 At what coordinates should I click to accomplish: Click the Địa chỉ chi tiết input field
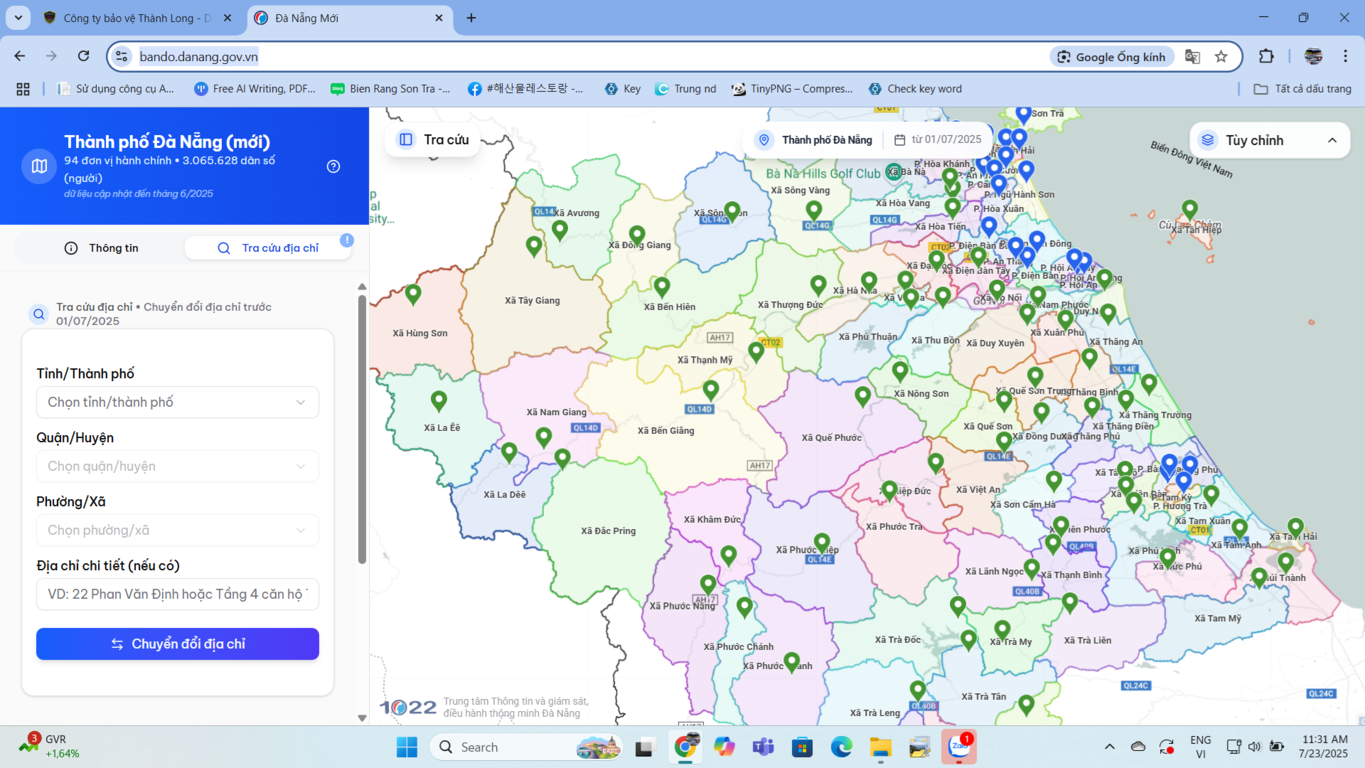point(178,594)
